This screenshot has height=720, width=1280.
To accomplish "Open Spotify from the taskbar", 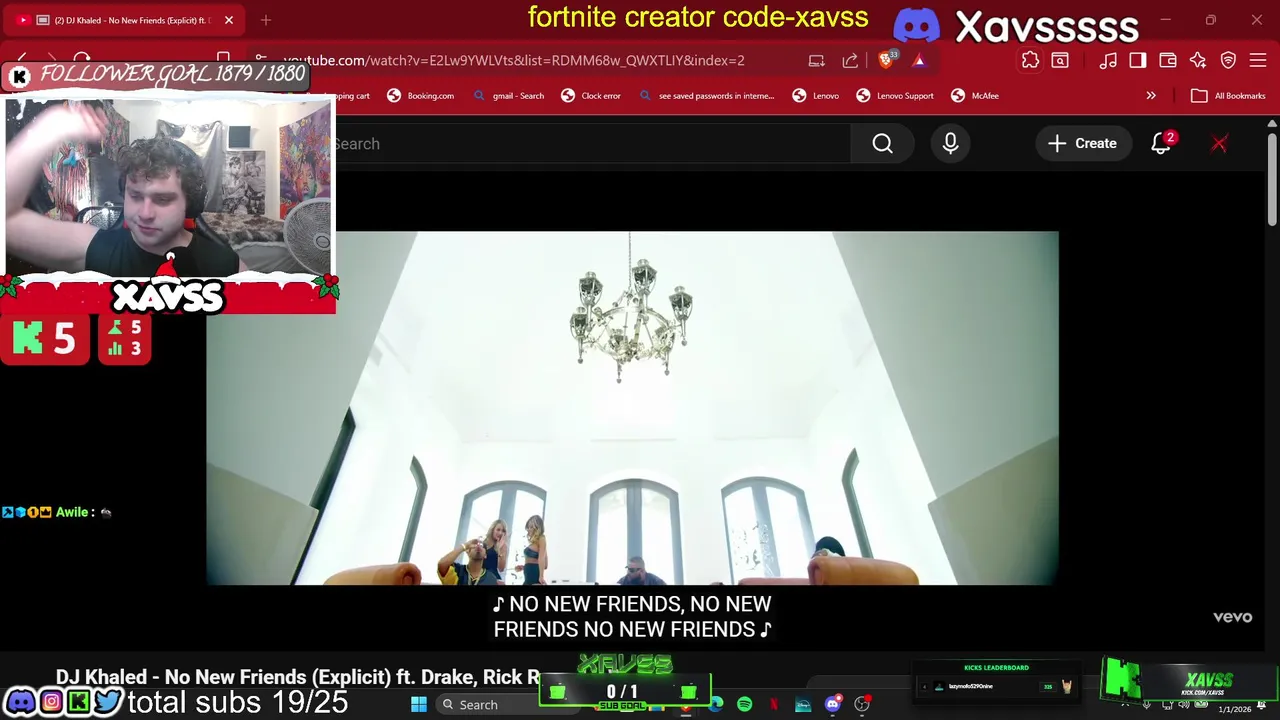I will coord(745,705).
